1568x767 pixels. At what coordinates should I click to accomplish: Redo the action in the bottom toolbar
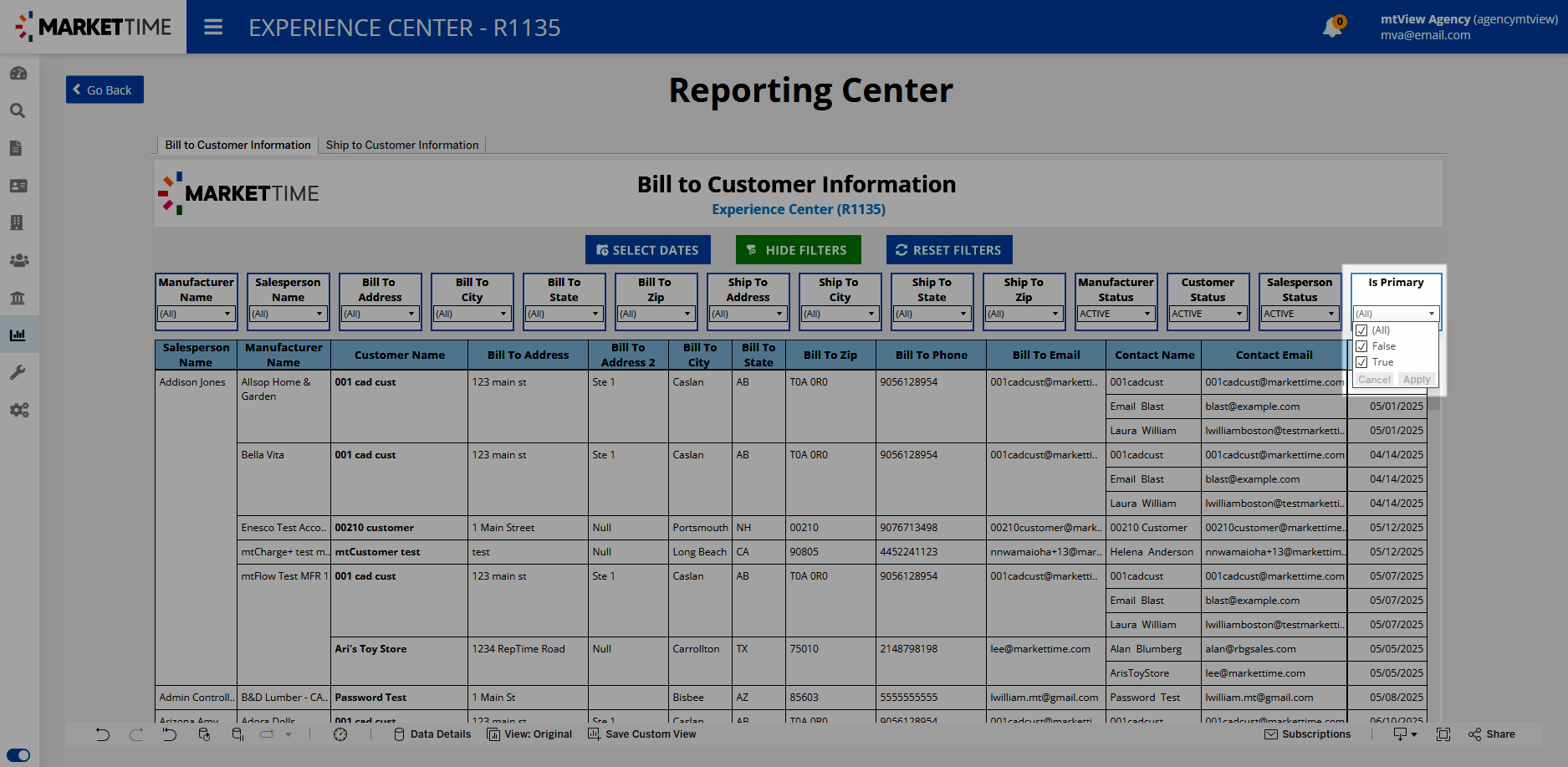point(136,734)
